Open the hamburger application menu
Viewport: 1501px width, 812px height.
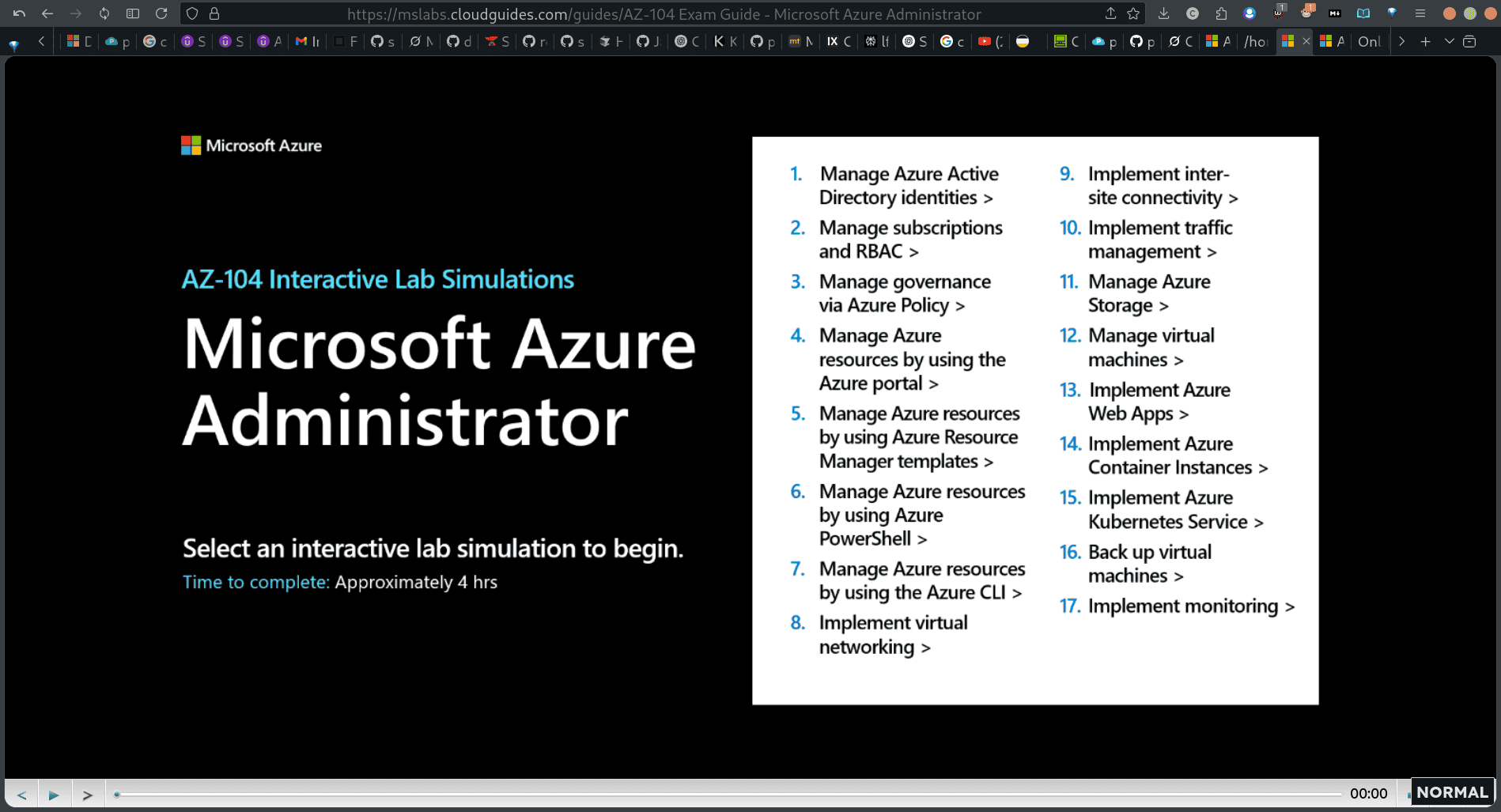[1420, 13]
